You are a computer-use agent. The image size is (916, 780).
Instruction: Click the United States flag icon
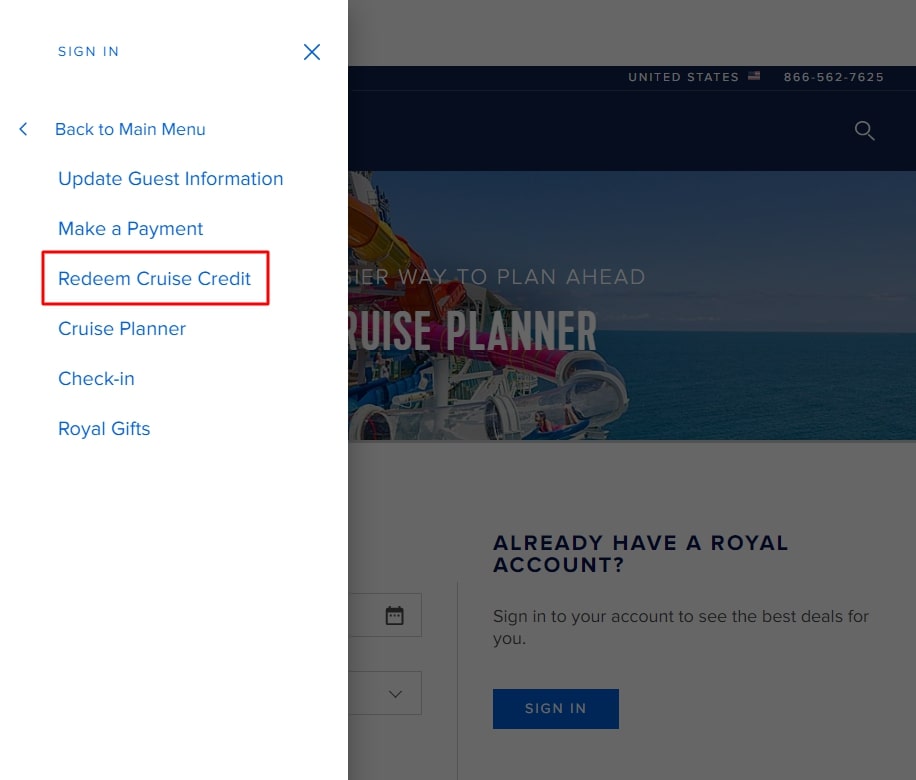(x=754, y=76)
